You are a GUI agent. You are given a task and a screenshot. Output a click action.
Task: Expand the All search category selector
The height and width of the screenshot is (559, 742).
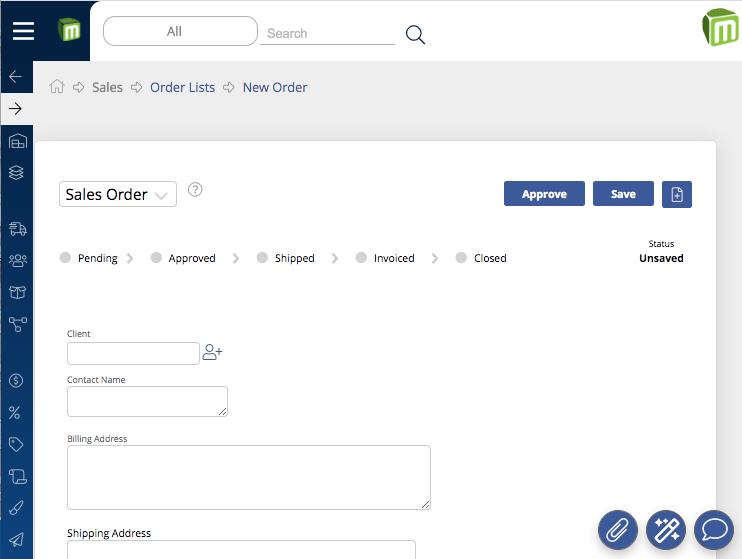click(180, 32)
